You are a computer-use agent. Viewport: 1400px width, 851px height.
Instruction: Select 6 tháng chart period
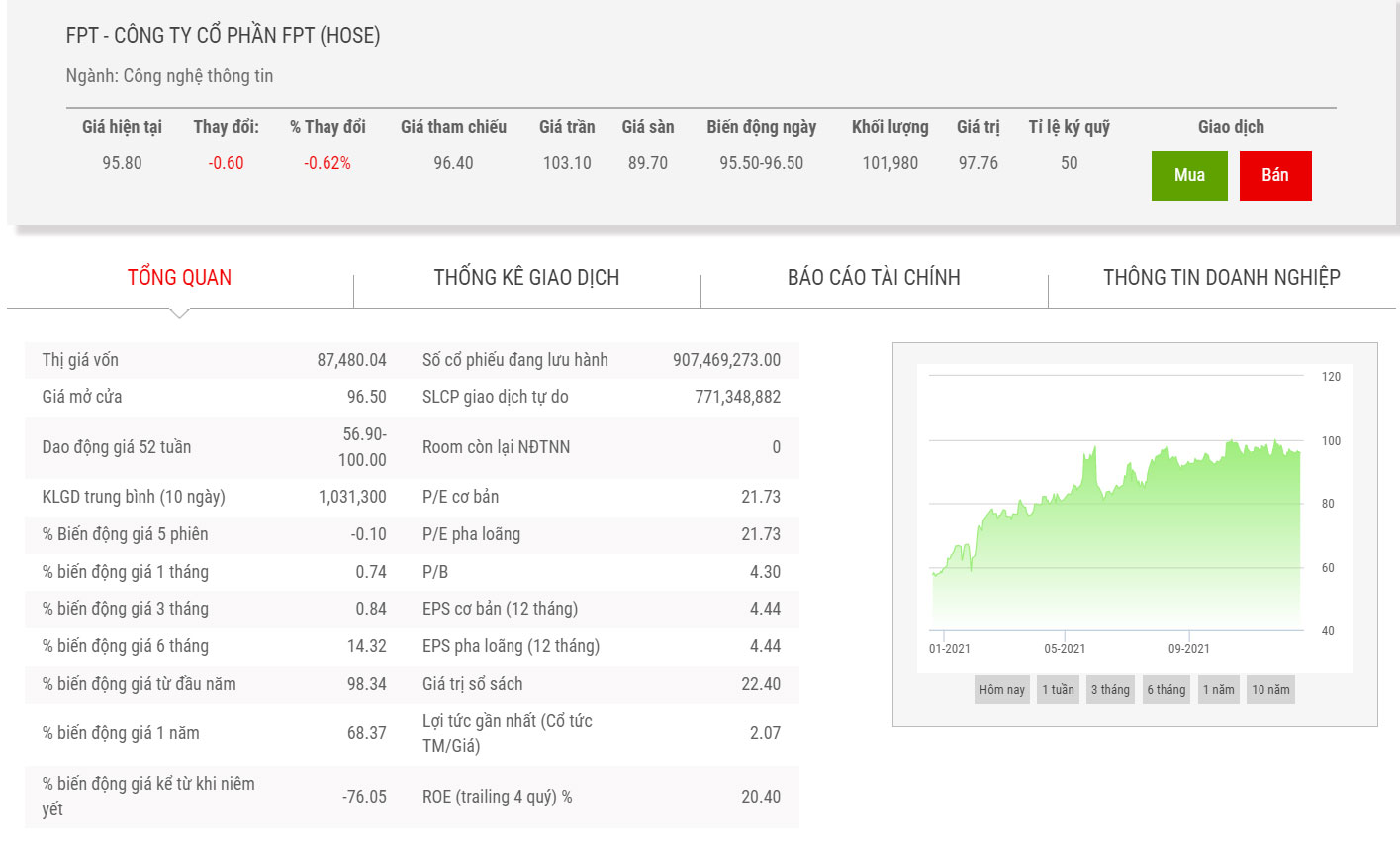pyautogui.click(x=1166, y=690)
